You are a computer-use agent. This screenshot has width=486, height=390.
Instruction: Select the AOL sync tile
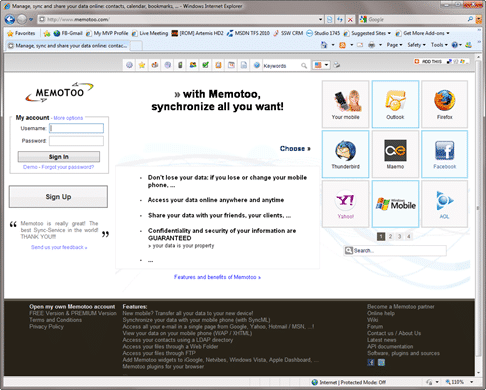click(444, 204)
